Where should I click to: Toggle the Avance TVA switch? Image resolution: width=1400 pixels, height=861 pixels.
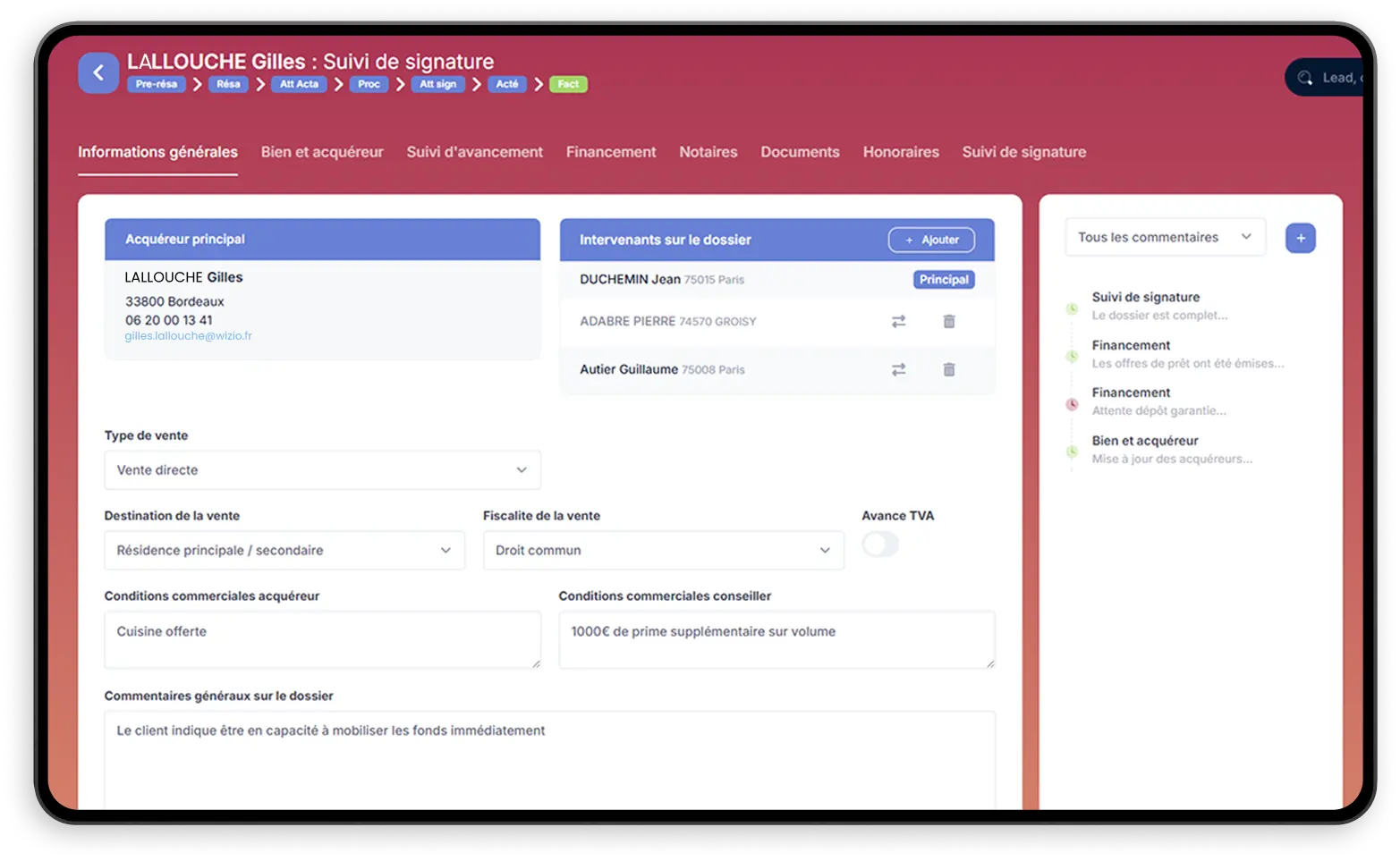tap(880, 544)
